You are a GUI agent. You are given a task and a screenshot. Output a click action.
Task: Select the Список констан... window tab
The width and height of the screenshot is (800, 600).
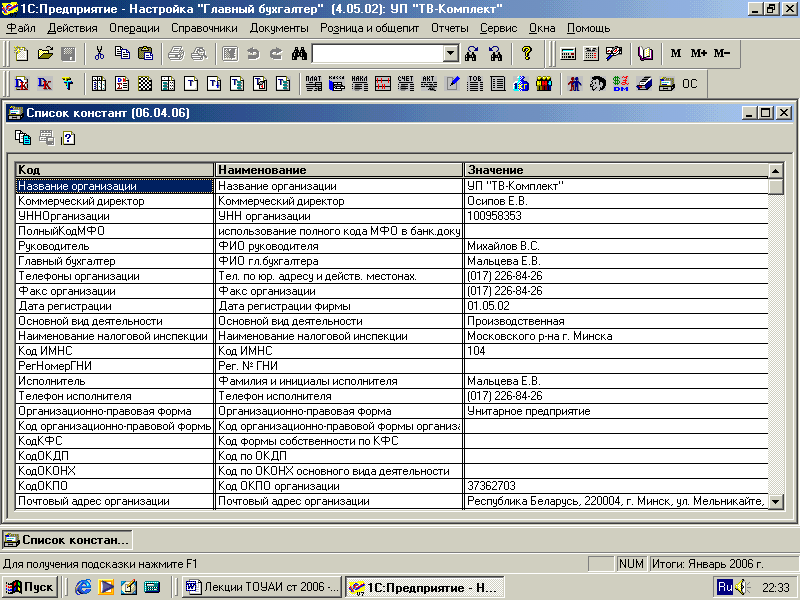(x=67, y=540)
